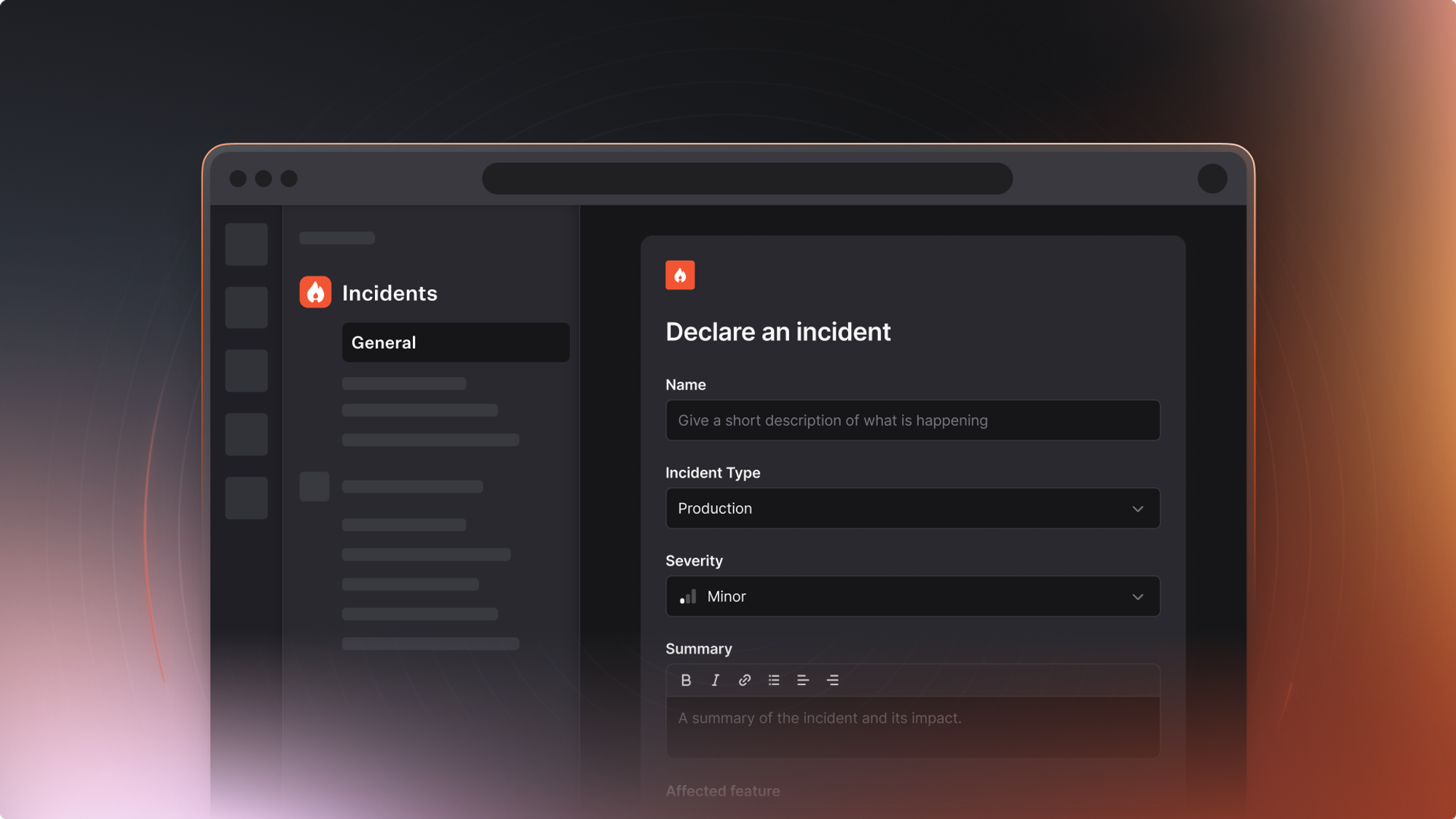Click the round profile button top right
Viewport: 1456px width, 819px height.
pyautogui.click(x=1212, y=178)
